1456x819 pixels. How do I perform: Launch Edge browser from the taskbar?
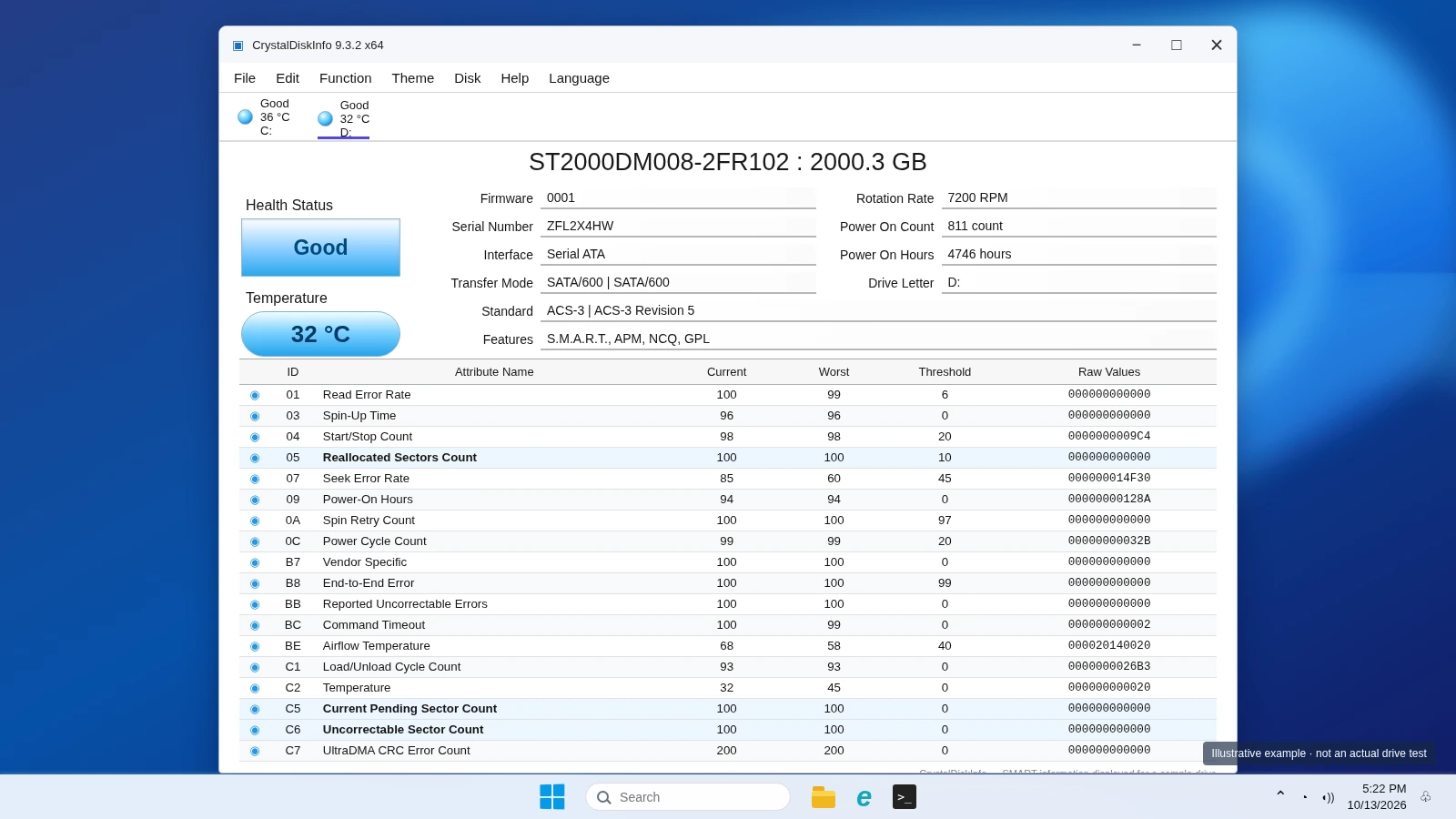pyautogui.click(x=864, y=797)
